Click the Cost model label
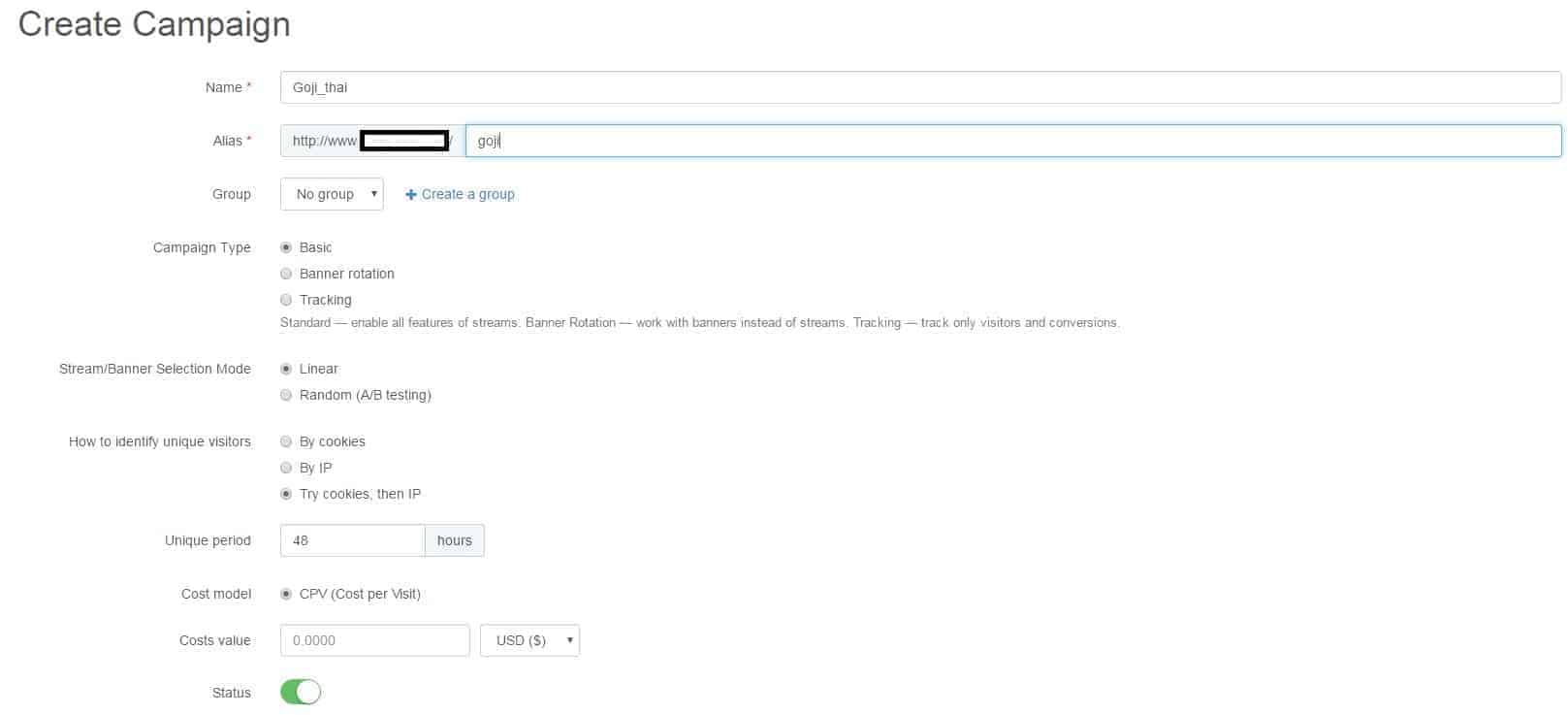Viewport: 1568px width, 715px height. point(216,594)
